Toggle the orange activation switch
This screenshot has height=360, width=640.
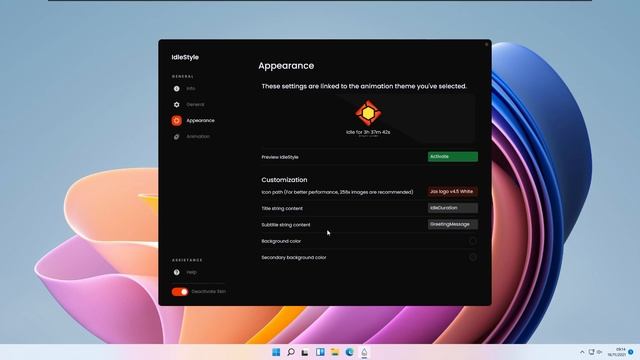click(x=180, y=291)
